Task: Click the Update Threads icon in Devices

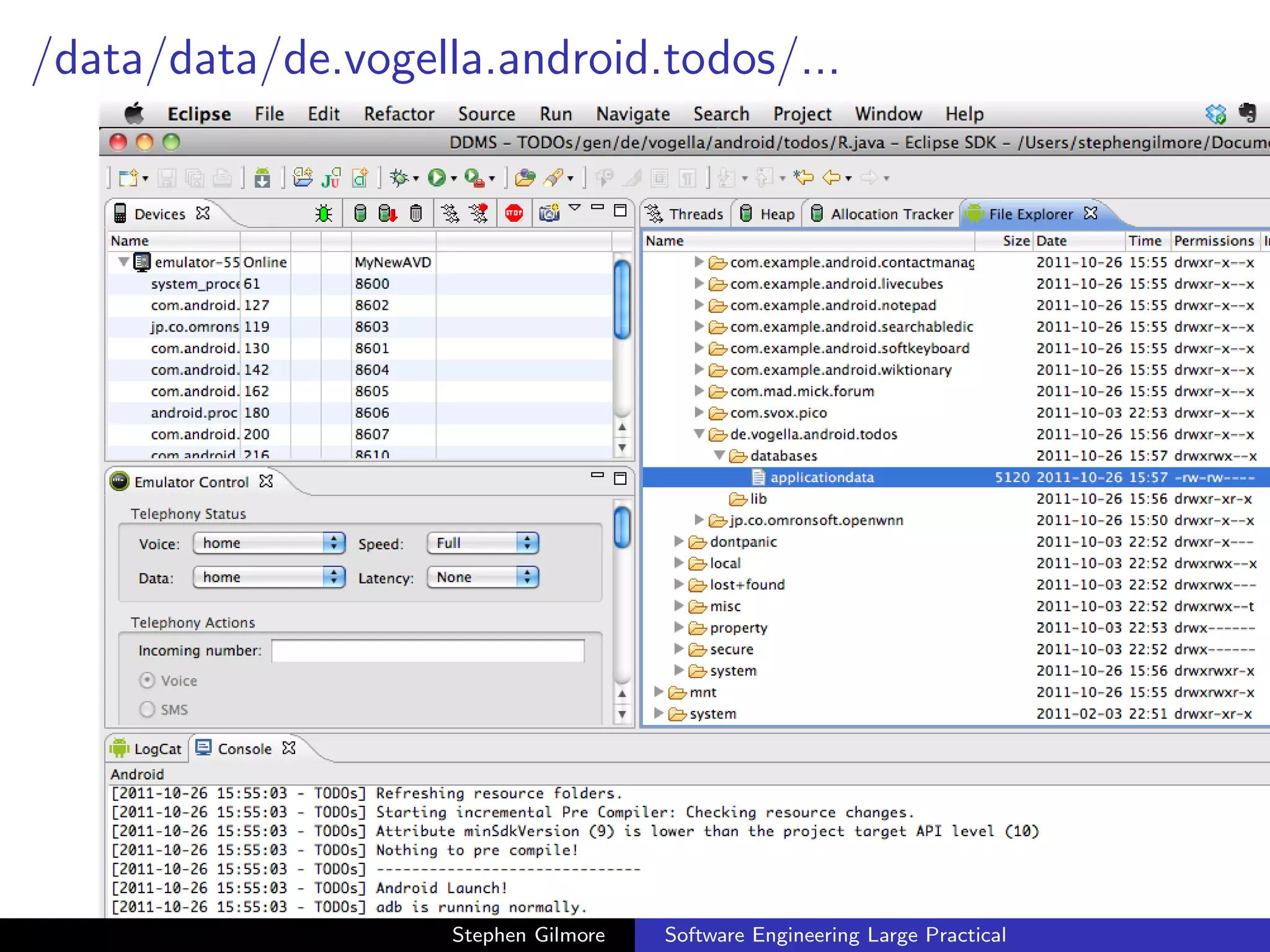Action: pyautogui.click(x=450, y=214)
